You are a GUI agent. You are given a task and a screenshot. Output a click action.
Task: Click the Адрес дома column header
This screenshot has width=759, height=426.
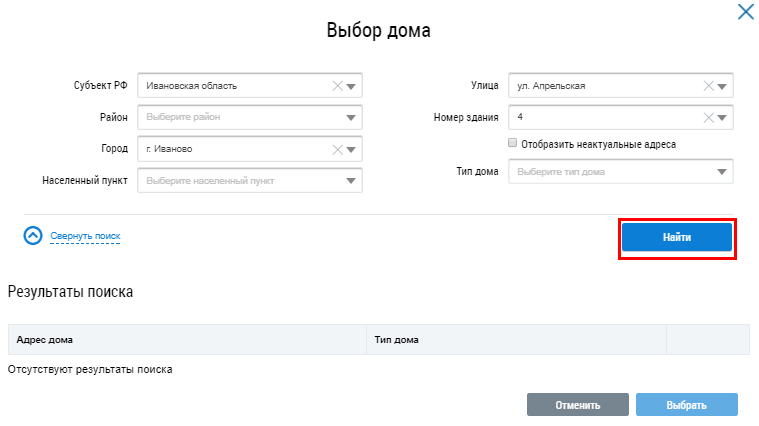(45, 340)
